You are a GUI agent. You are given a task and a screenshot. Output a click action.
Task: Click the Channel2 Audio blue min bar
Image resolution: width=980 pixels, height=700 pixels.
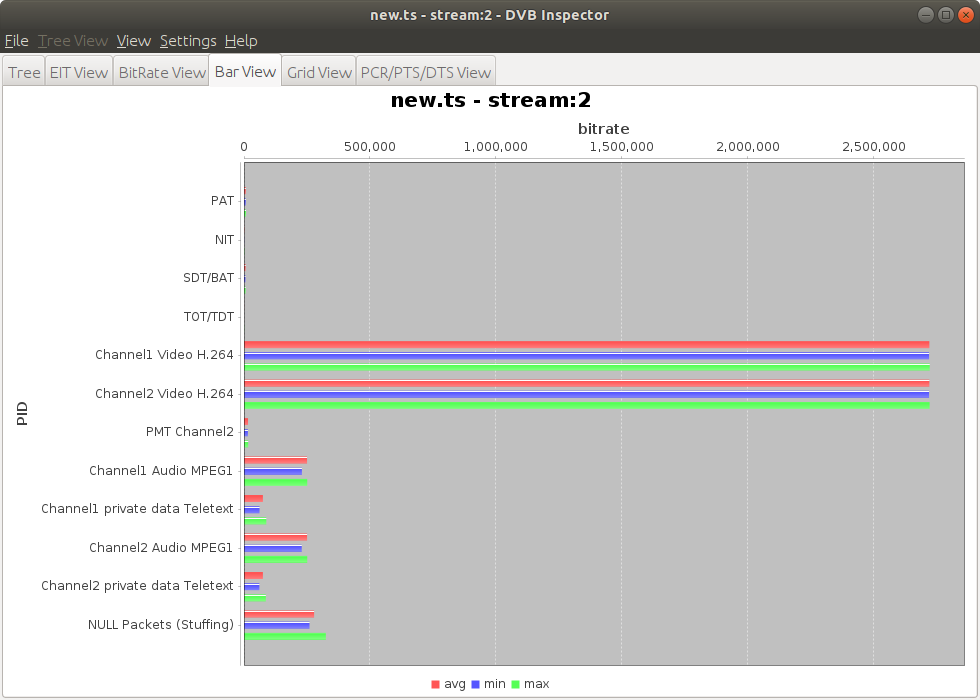(x=273, y=549)
